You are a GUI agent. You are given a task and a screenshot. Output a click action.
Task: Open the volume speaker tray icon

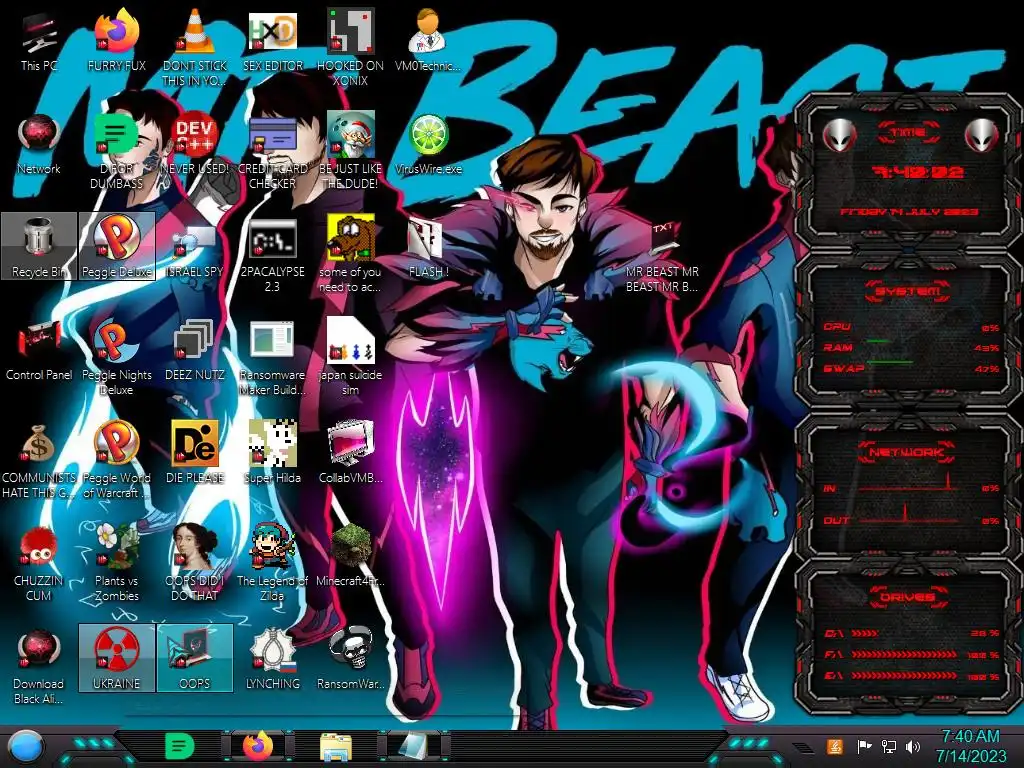[913, 746]
